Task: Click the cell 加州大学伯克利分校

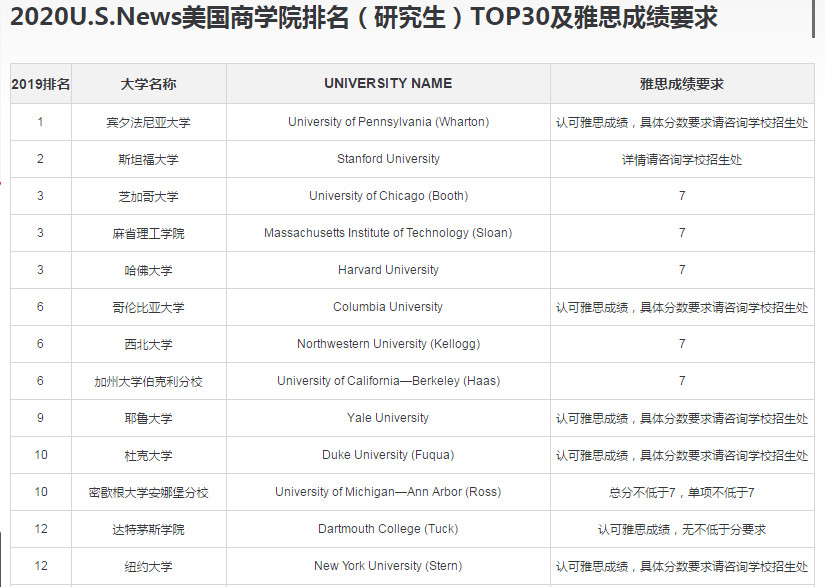Action: (148, 381)
